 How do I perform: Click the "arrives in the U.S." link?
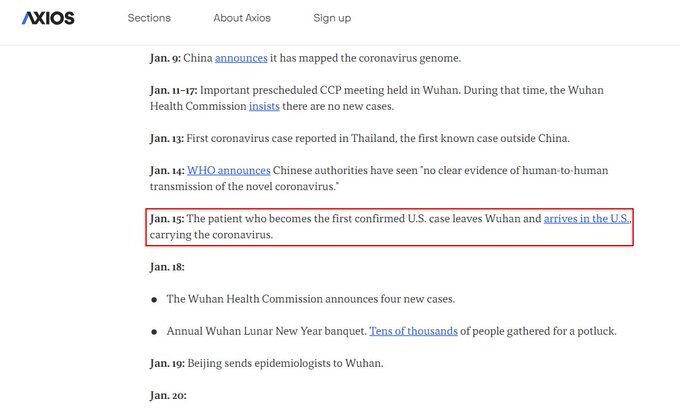pyautogui.click(x=587, y=218)
